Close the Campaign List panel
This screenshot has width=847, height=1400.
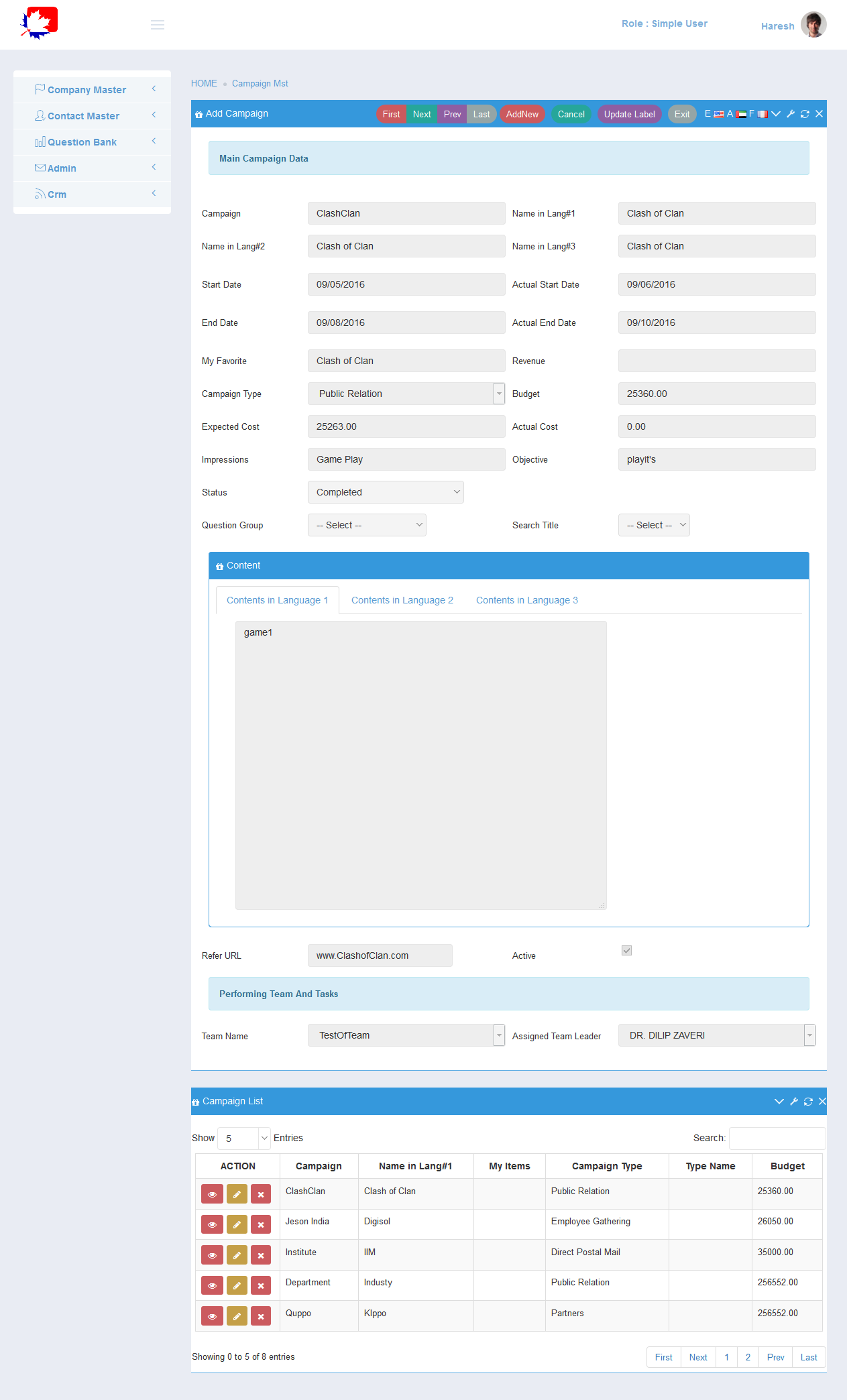pyautogui.click(x=822, y=1101)
